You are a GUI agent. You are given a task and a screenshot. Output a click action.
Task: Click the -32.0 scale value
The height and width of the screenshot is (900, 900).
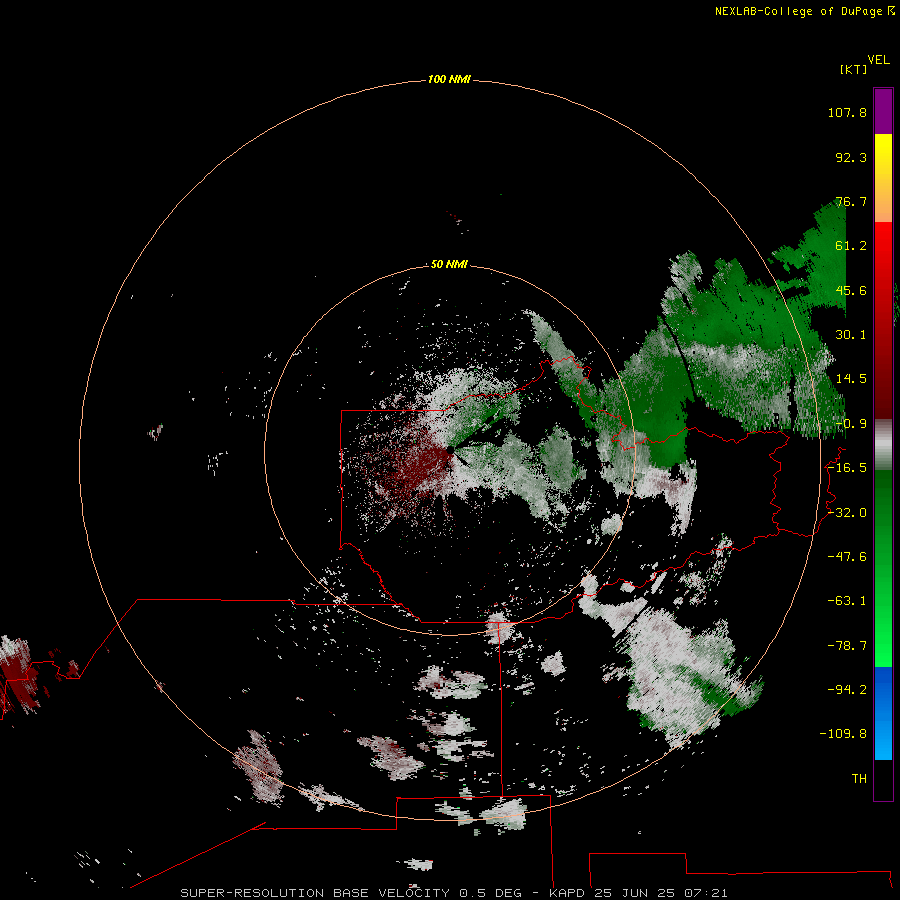[x=847, y=513]
